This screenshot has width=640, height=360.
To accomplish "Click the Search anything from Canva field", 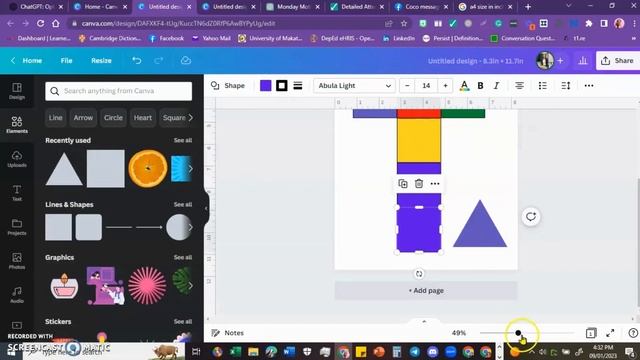I will click(x=118, y=91).
